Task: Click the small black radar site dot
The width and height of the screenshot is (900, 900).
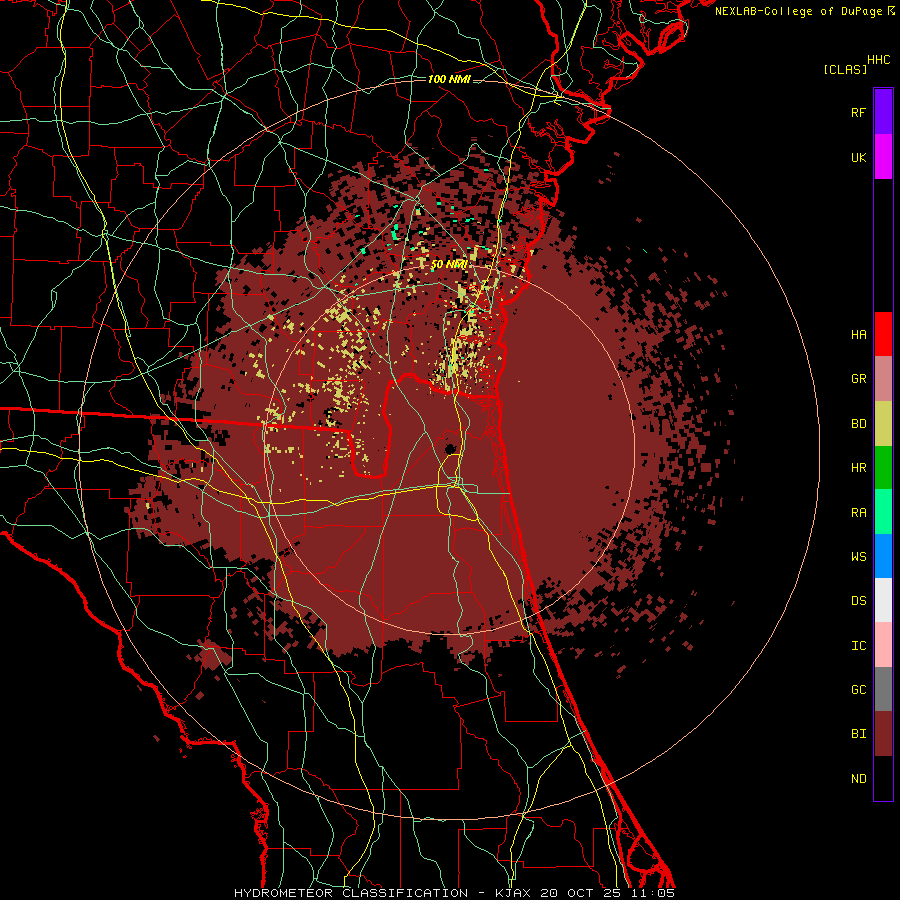Action: coord(451,448)
